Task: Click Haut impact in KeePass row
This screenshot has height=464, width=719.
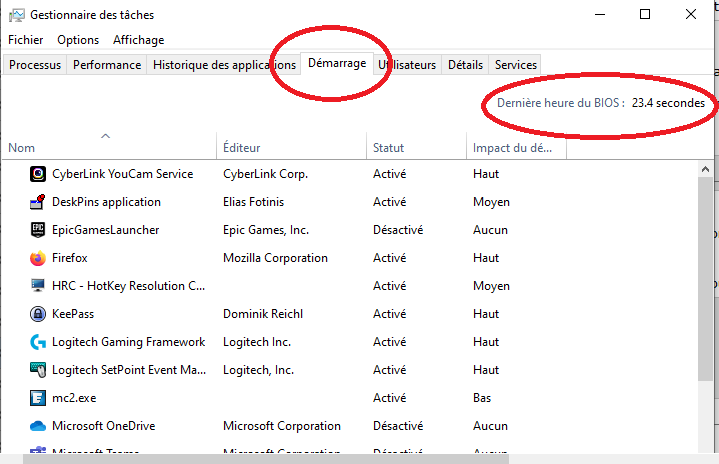Action: coord(486,314)
